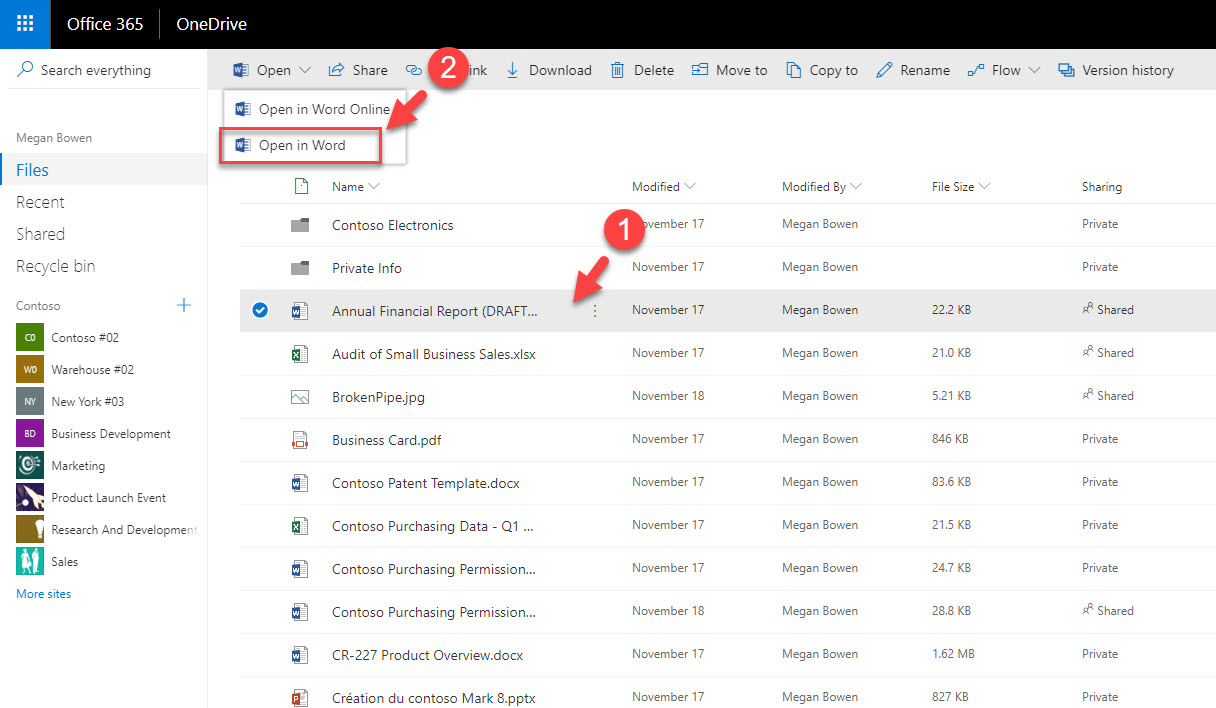Open Contoso Patent Template.docx file name

[426, 483]
